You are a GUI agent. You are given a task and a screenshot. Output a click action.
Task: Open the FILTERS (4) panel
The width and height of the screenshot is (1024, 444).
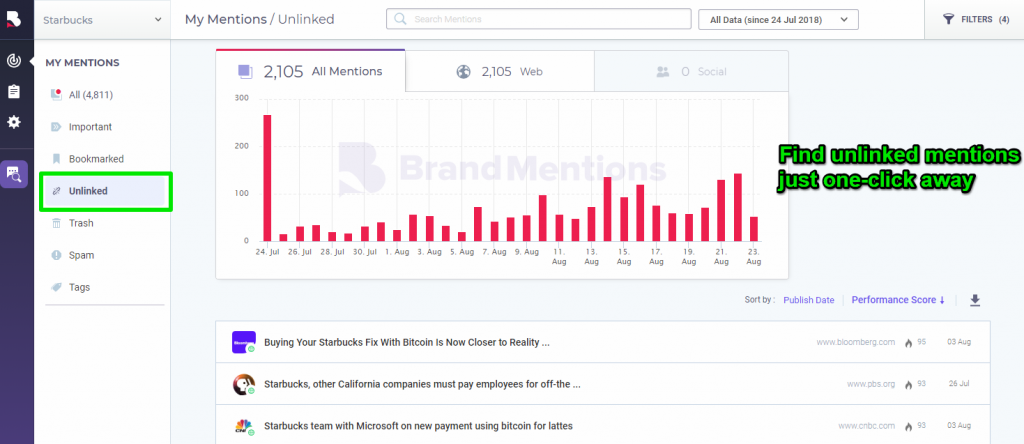pos(976,20)
